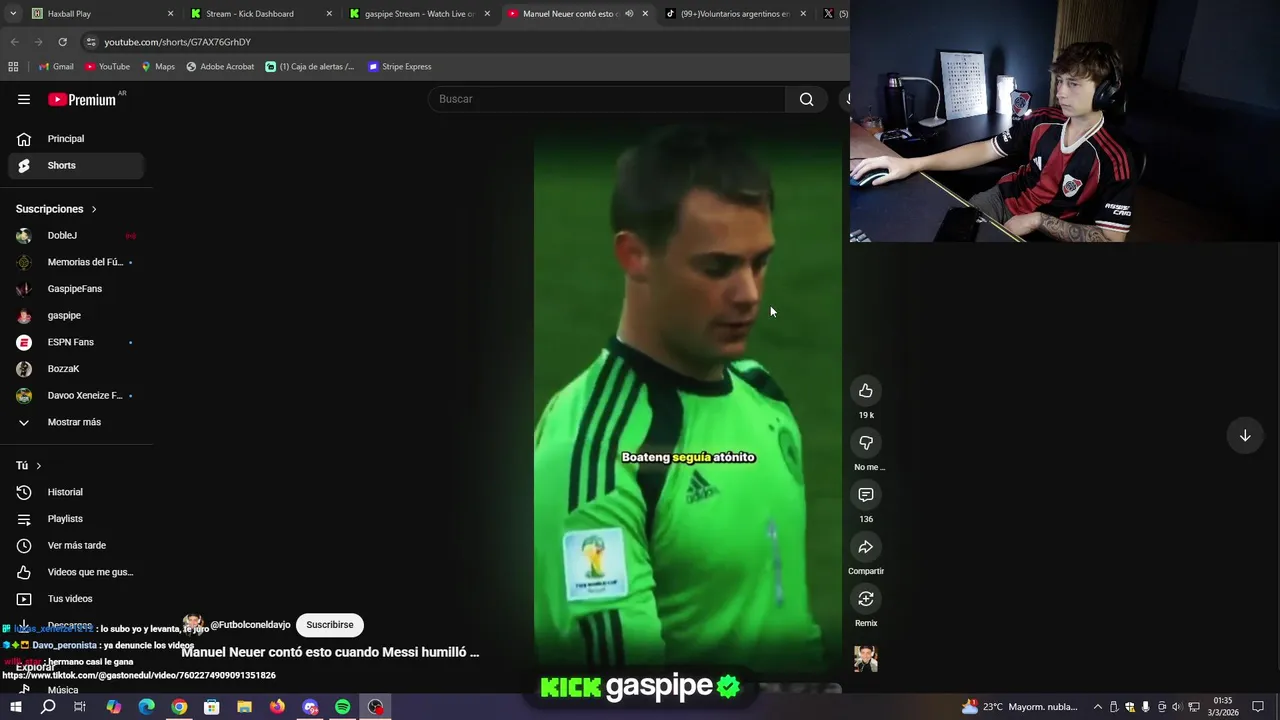Expand Suscripciones section chevron
This screenshot has width=1280, height=720.
coord(94,209)
